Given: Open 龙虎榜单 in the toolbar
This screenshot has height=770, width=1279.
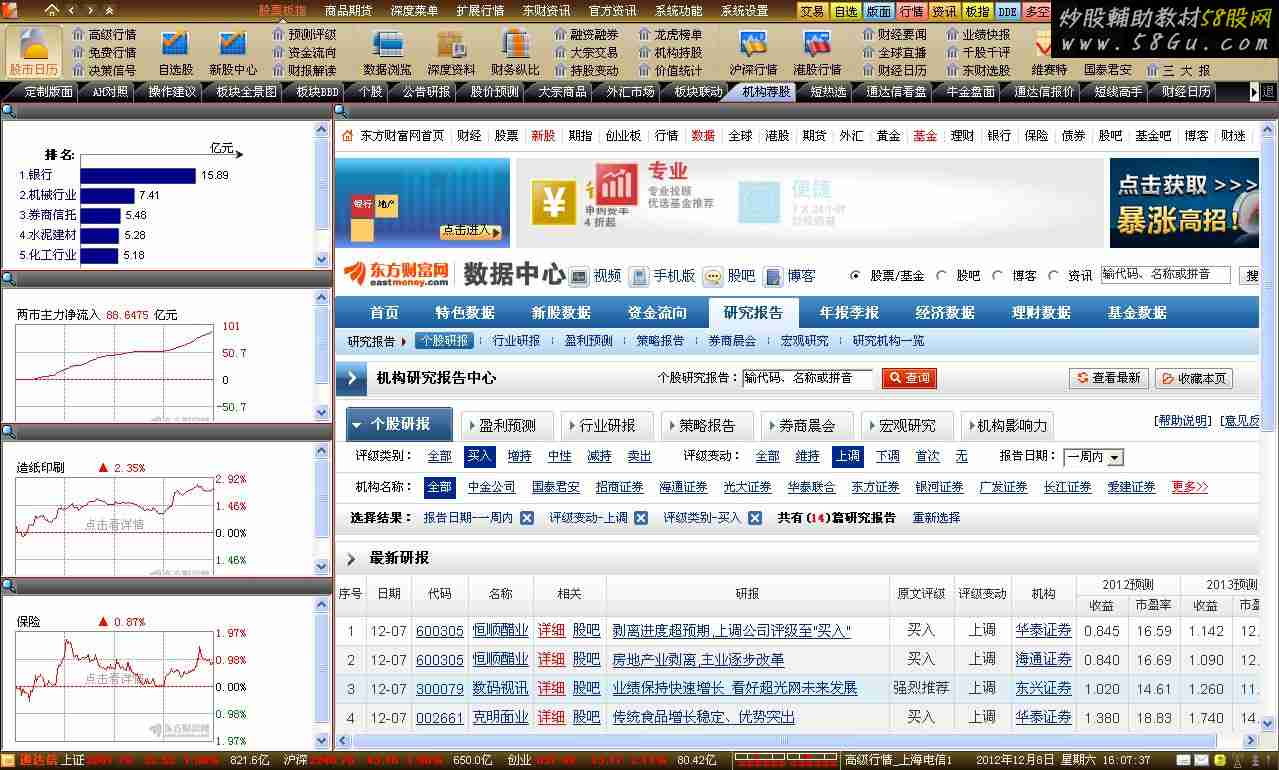Looking at the screenshot, I should [x=670, y=34].
